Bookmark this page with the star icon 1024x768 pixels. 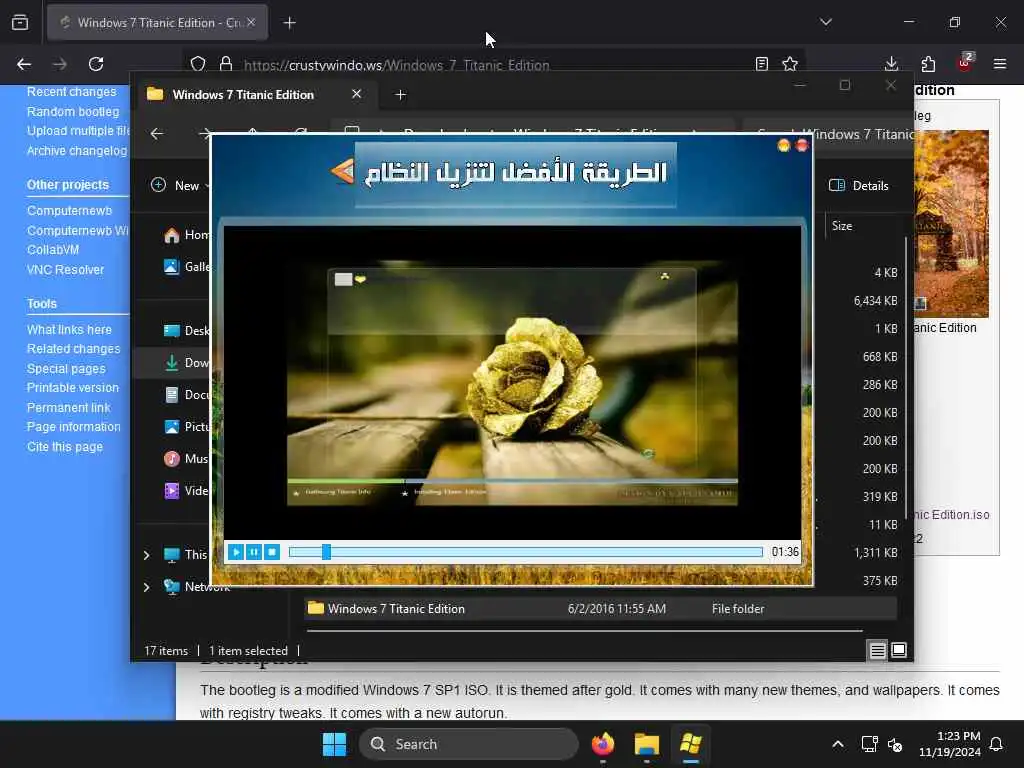click(790, 64)
